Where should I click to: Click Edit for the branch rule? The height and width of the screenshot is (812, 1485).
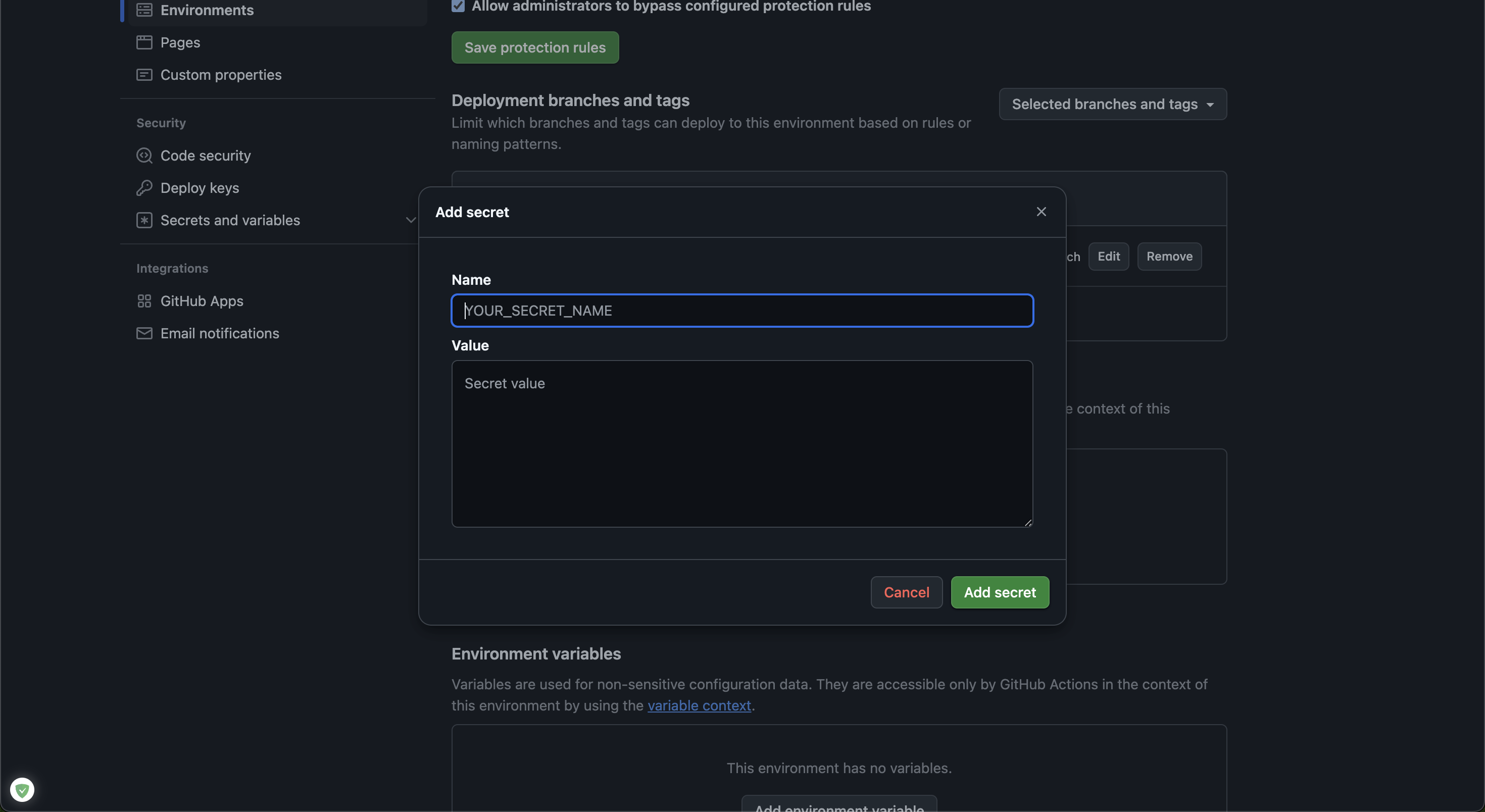click(1109, 256)
